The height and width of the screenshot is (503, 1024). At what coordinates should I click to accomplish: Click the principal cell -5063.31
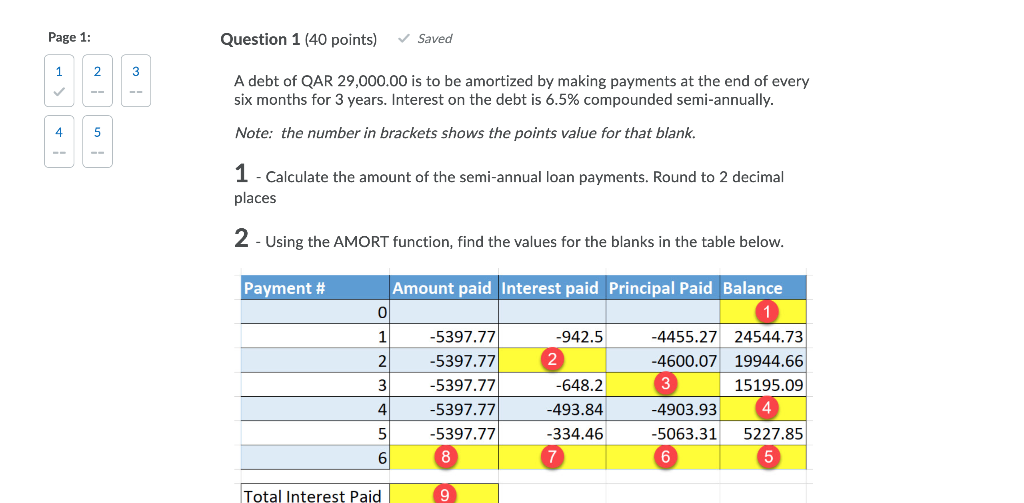tap(664, 434)
